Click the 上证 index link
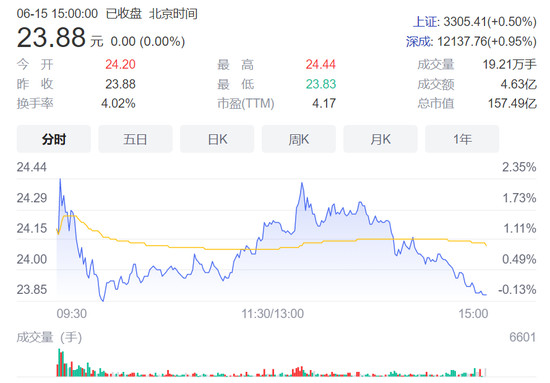This screenshot has width=550, height=383. coord(426,22)
